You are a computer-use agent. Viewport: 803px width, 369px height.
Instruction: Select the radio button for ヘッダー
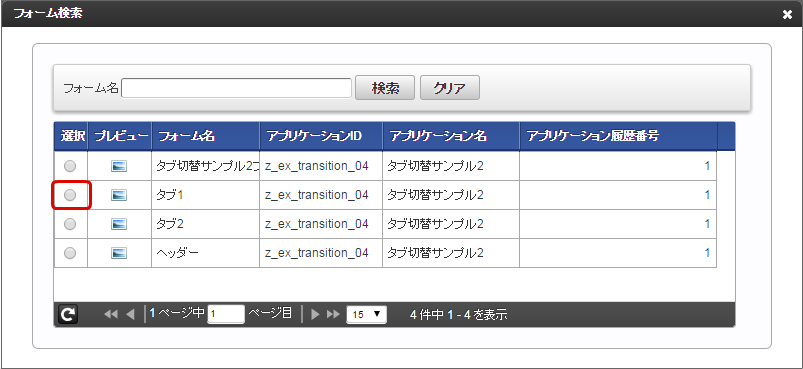click(x=70, y=253)
